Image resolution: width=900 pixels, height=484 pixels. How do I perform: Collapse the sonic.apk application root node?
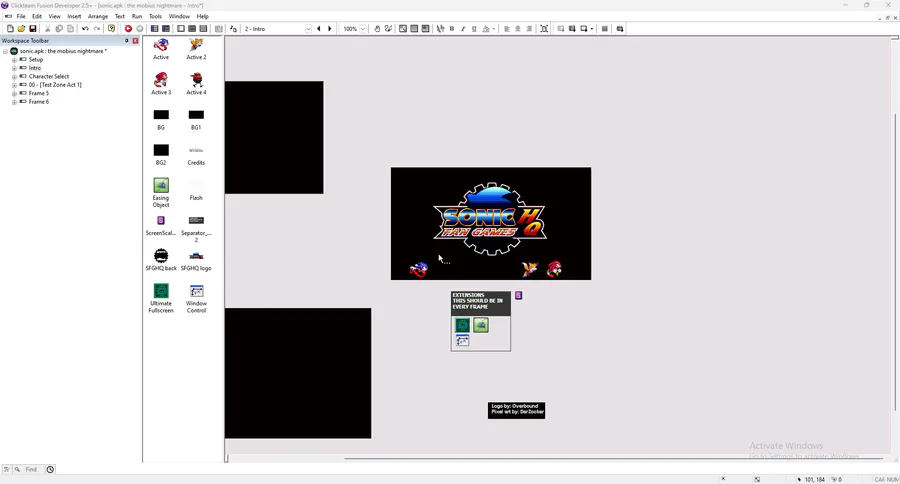coord(5,51)
